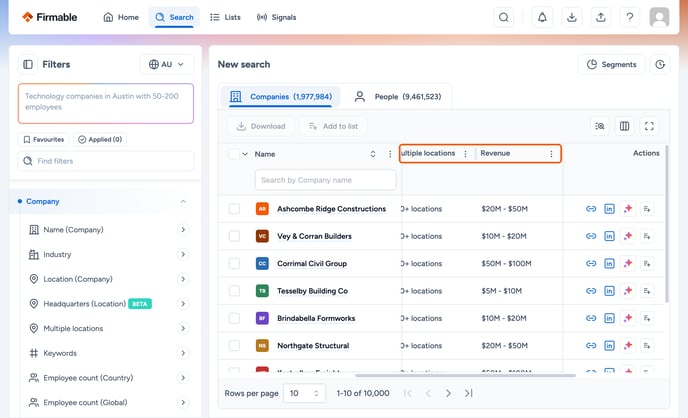The width and height of the screenshot is (688, 418).
Task: Click AI sparkle for Corrimal Civil Group
Action: coord(628,263)
